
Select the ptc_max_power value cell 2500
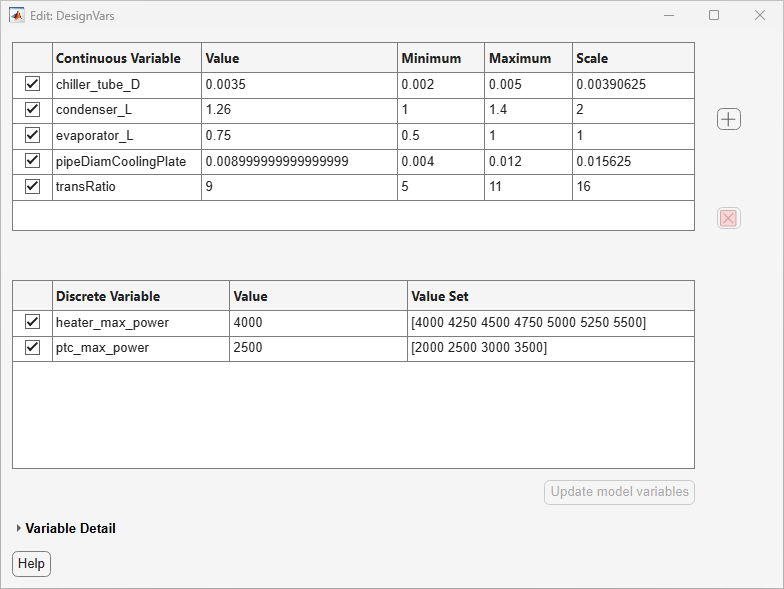[318, 348]
